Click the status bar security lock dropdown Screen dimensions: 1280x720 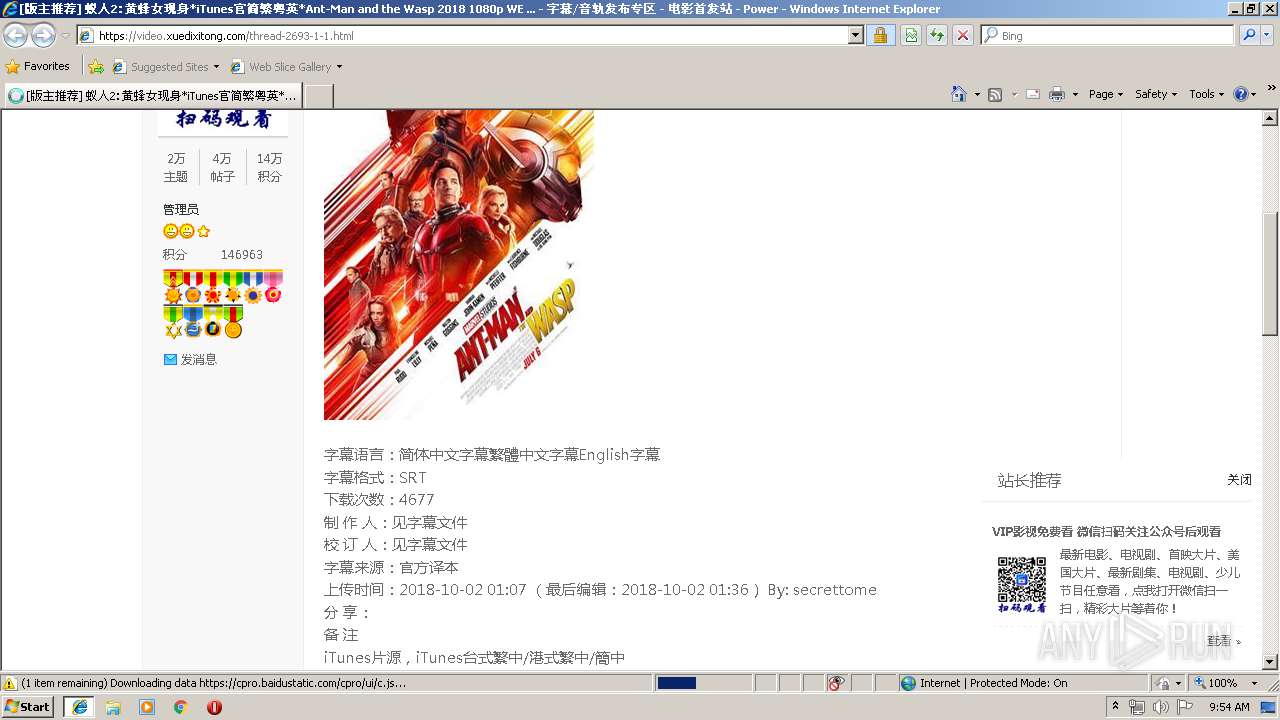click(x=1166, y=683)
